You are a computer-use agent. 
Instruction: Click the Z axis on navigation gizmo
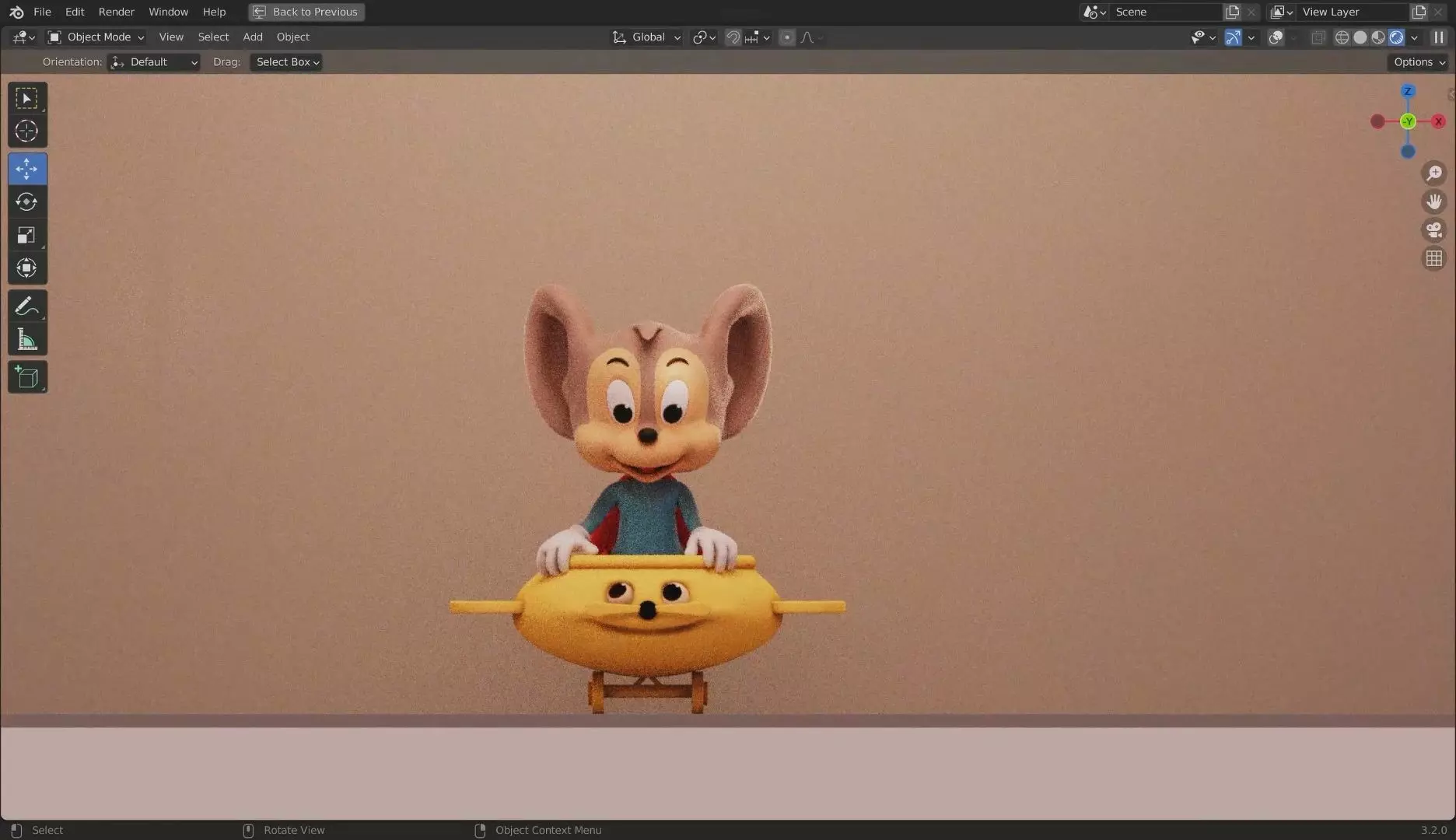1408,91
